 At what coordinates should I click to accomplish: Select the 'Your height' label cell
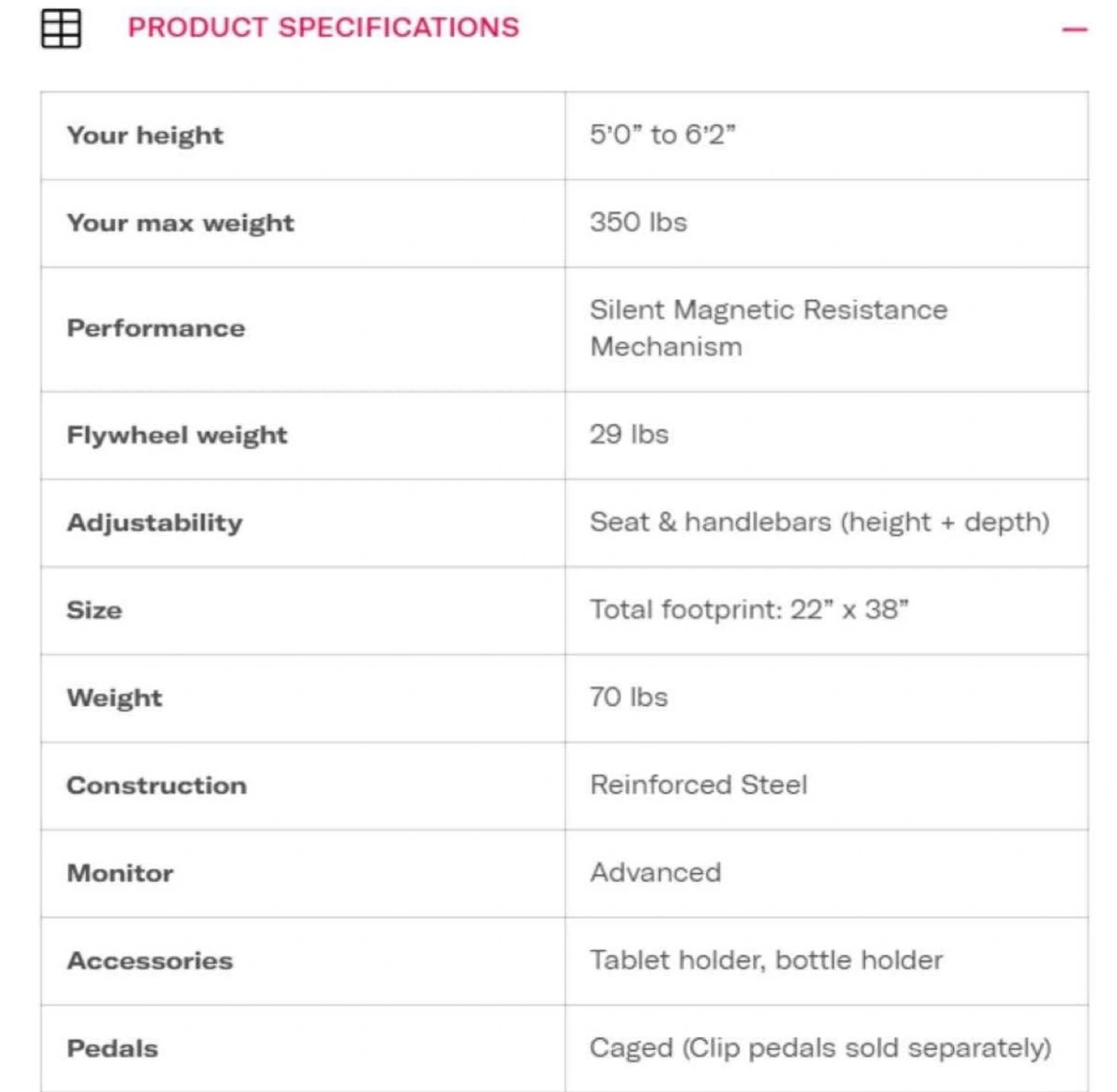coord(145,136)
